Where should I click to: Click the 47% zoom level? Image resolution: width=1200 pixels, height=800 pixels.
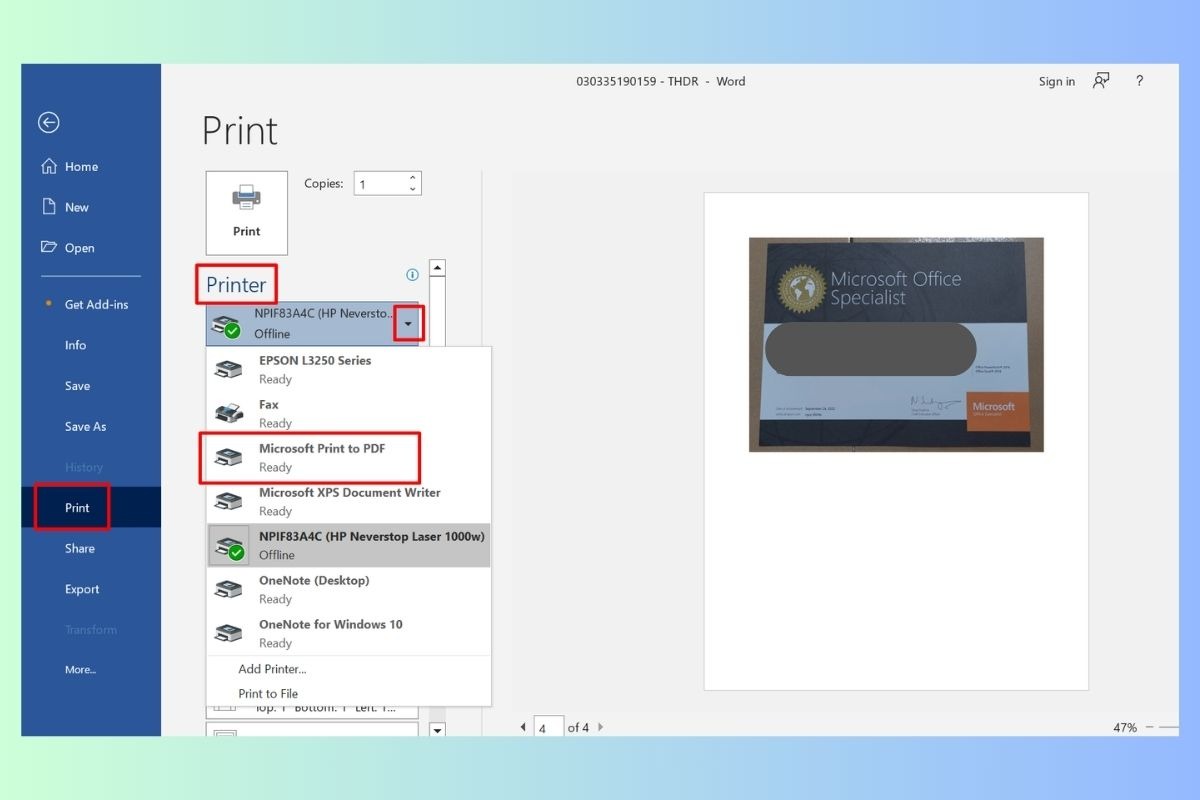pyautogui.click(x=1125, y=727)
